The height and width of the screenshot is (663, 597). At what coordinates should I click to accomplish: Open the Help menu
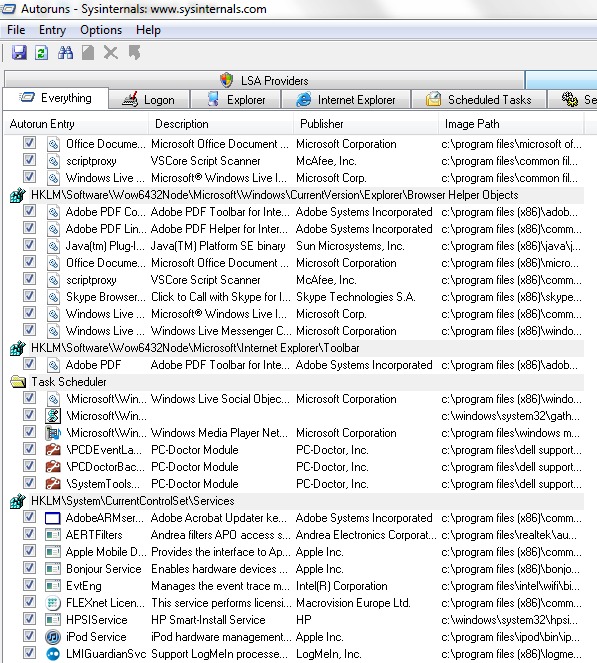click(148, 30)
